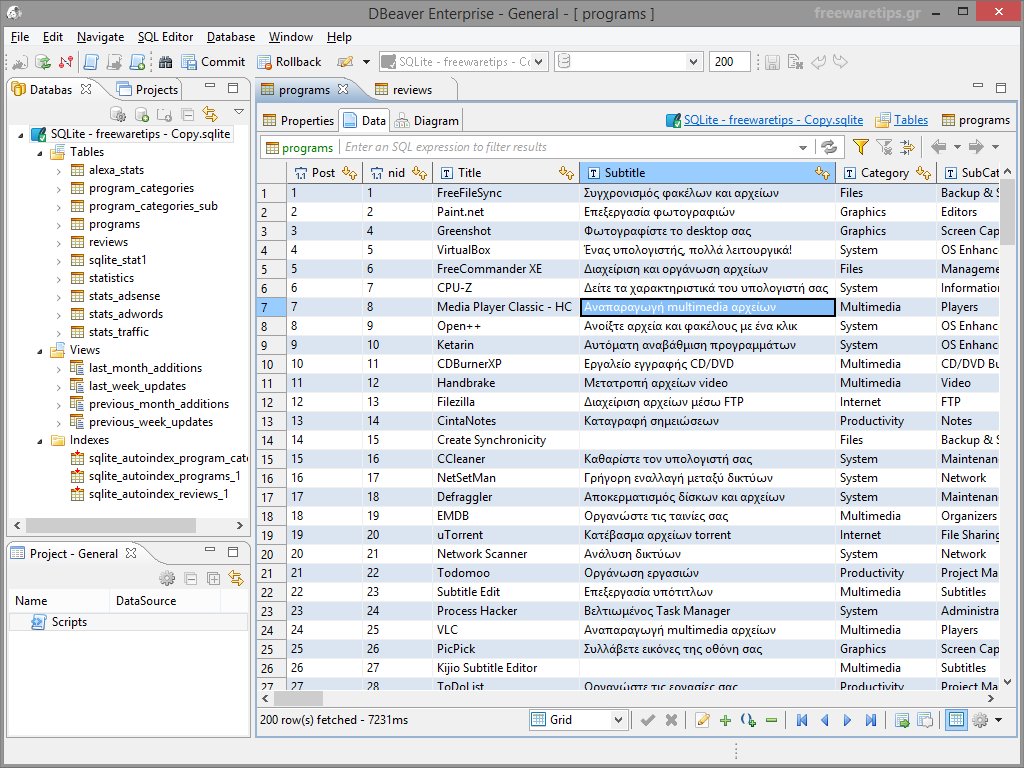
Task: Select the program_categories table
Action: click(x=141, y=188)
